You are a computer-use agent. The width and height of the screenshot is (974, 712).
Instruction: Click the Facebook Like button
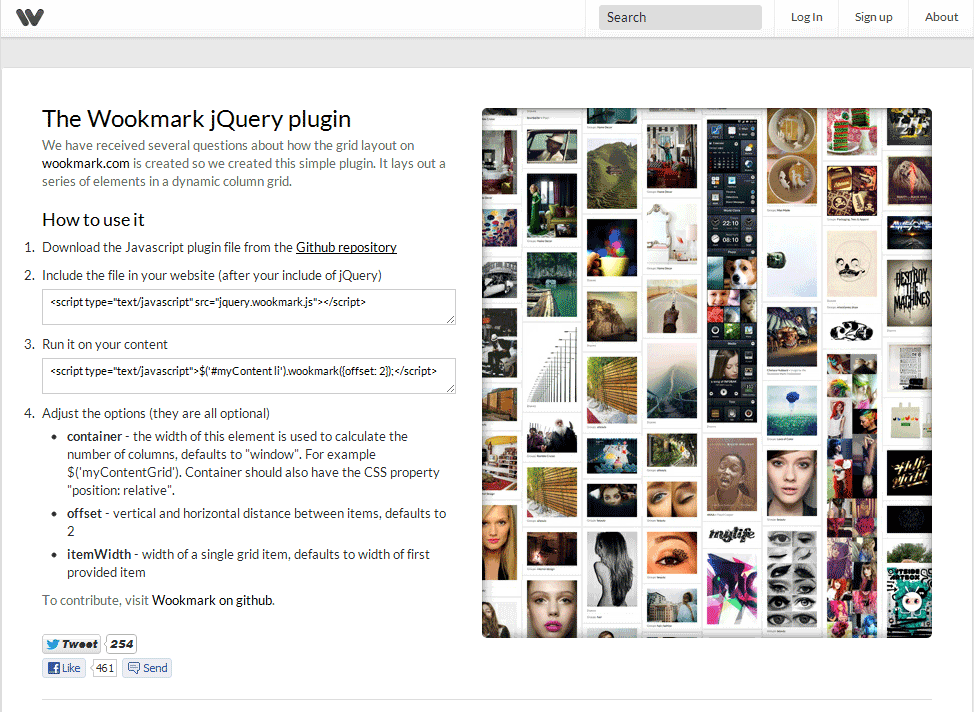(64, 668)
